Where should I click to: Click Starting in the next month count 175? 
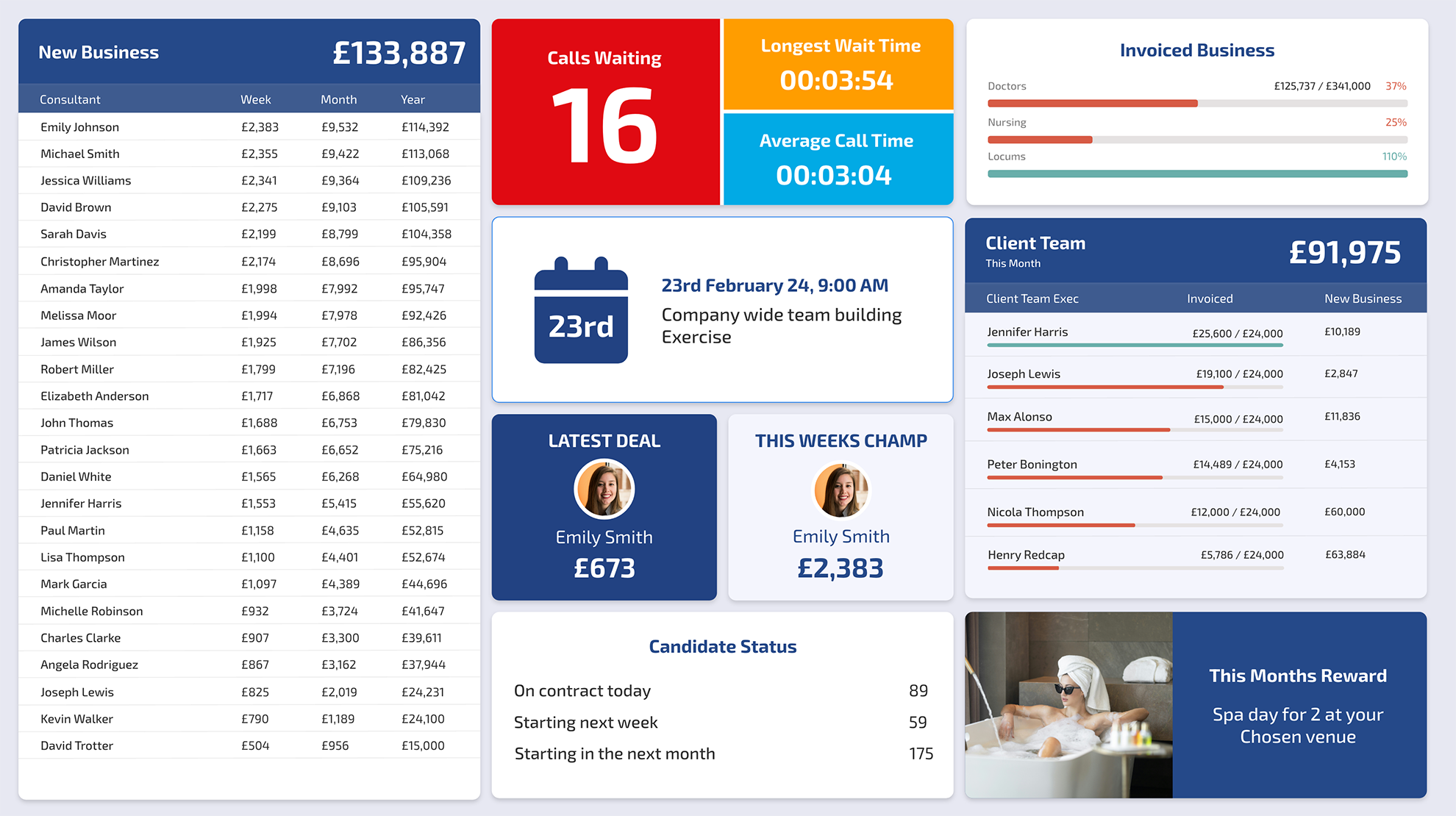coord(921,754)
